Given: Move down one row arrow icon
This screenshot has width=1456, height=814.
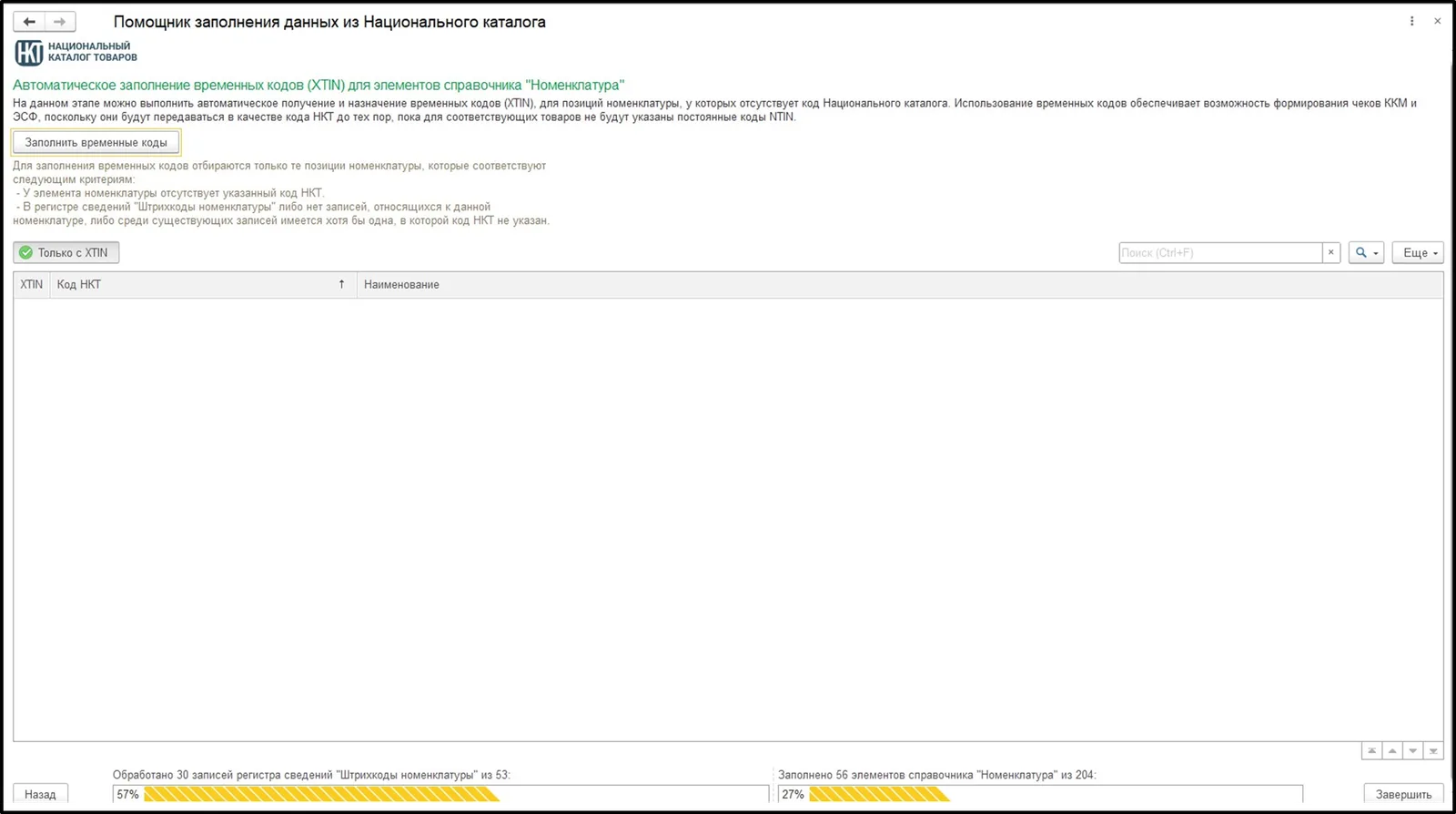Looking at the screenshot, I should (x=1412, y=751).
